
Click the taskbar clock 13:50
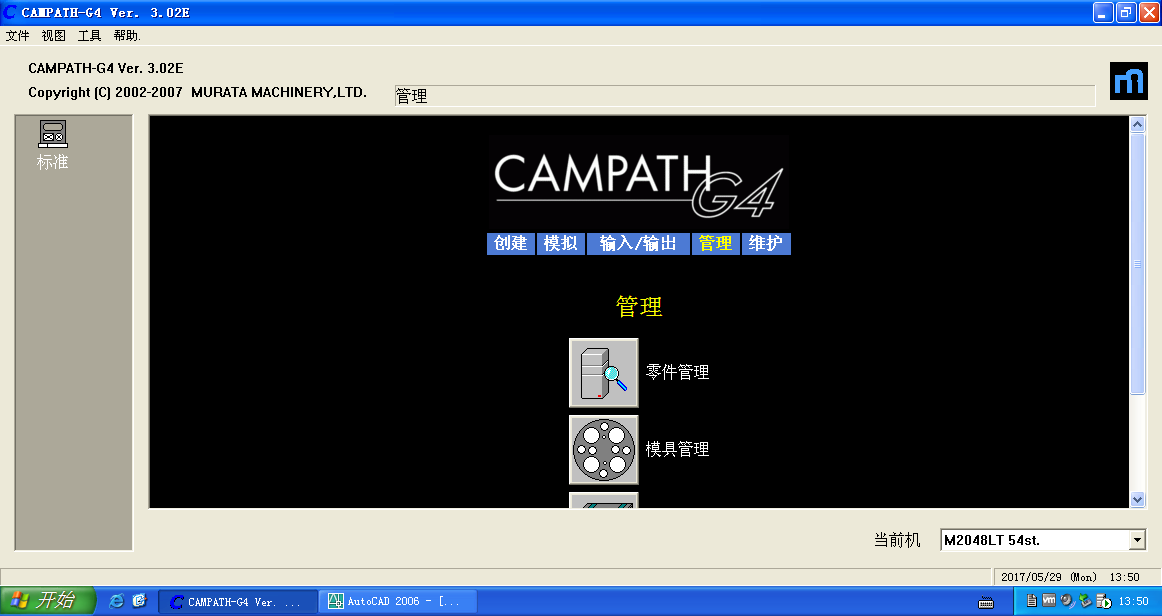click(1133, 601)
